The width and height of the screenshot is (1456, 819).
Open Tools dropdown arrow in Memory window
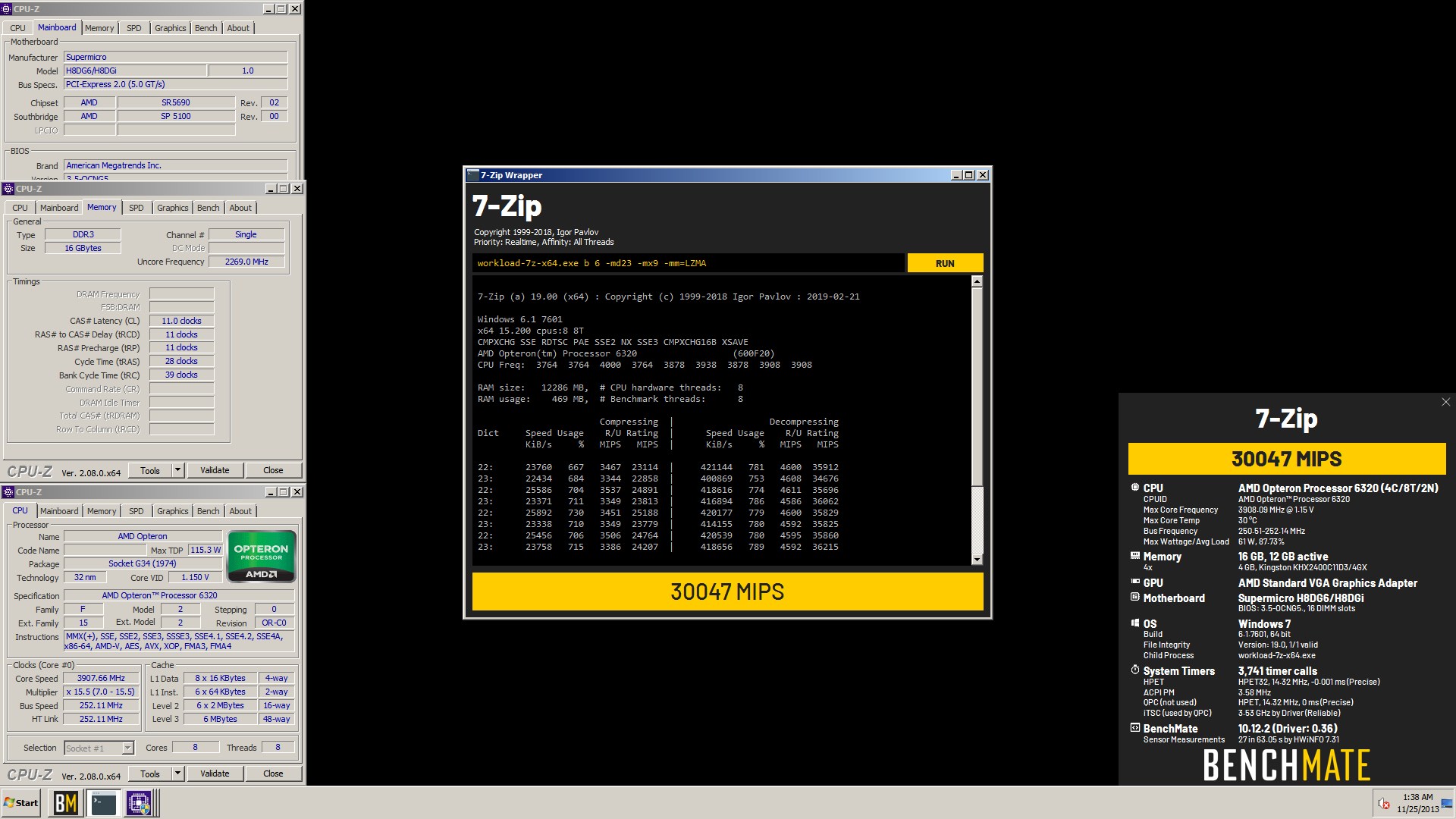177,470
